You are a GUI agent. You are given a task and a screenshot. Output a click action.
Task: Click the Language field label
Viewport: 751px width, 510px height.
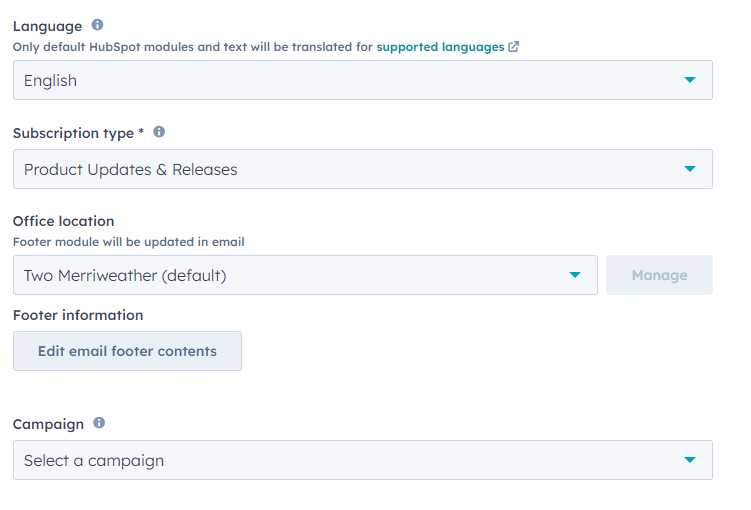click(47, 26)
